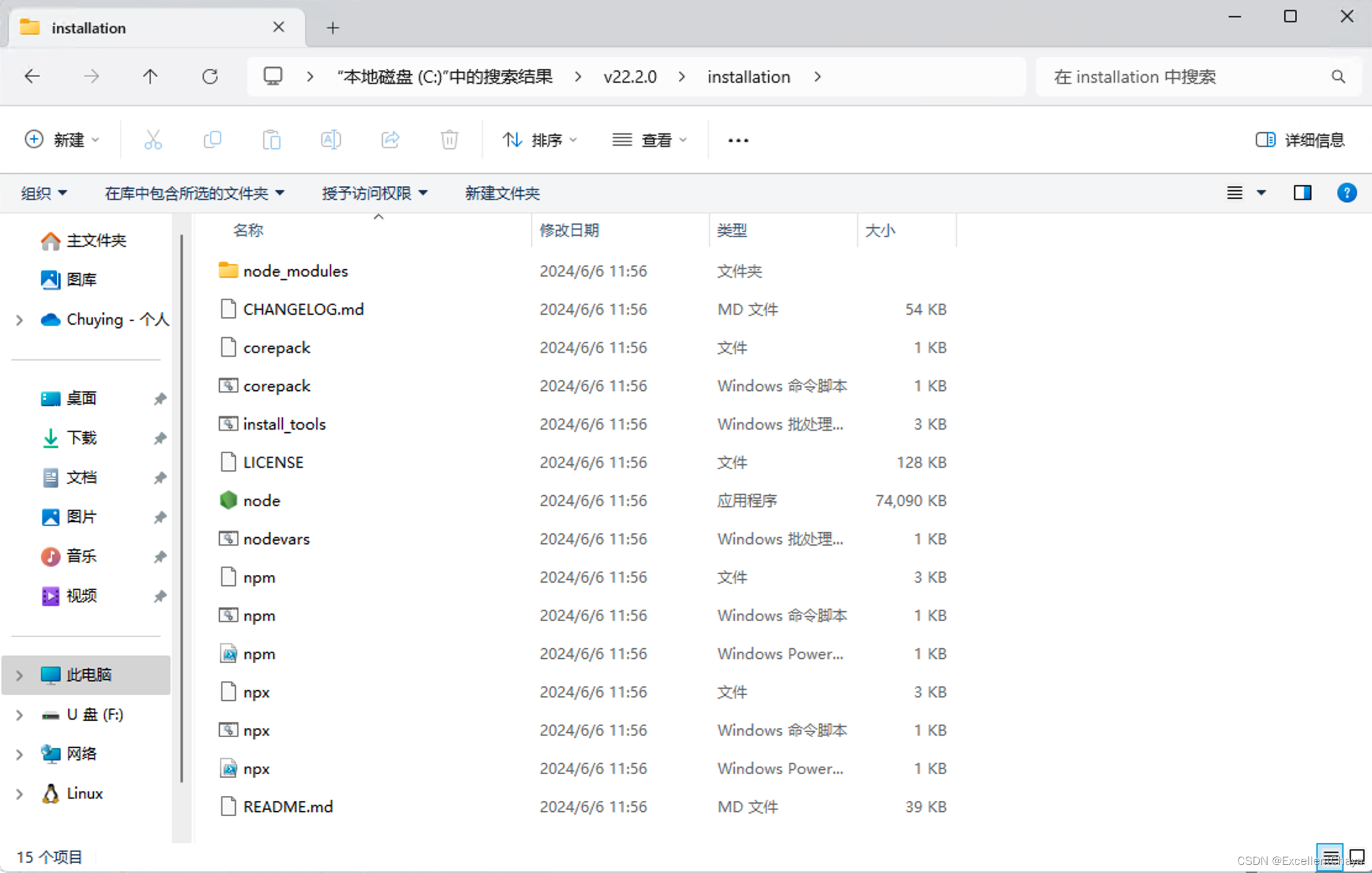This screenshot has height=873, width=1372.
Task: Expand the 此电脑 tree node
Action: (x=19, y=675)
